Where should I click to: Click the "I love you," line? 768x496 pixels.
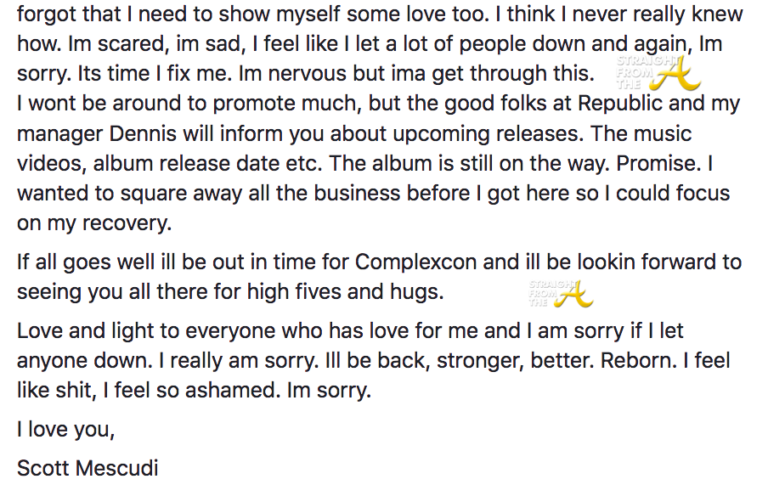pyautogui.click(x=61, y=432)
